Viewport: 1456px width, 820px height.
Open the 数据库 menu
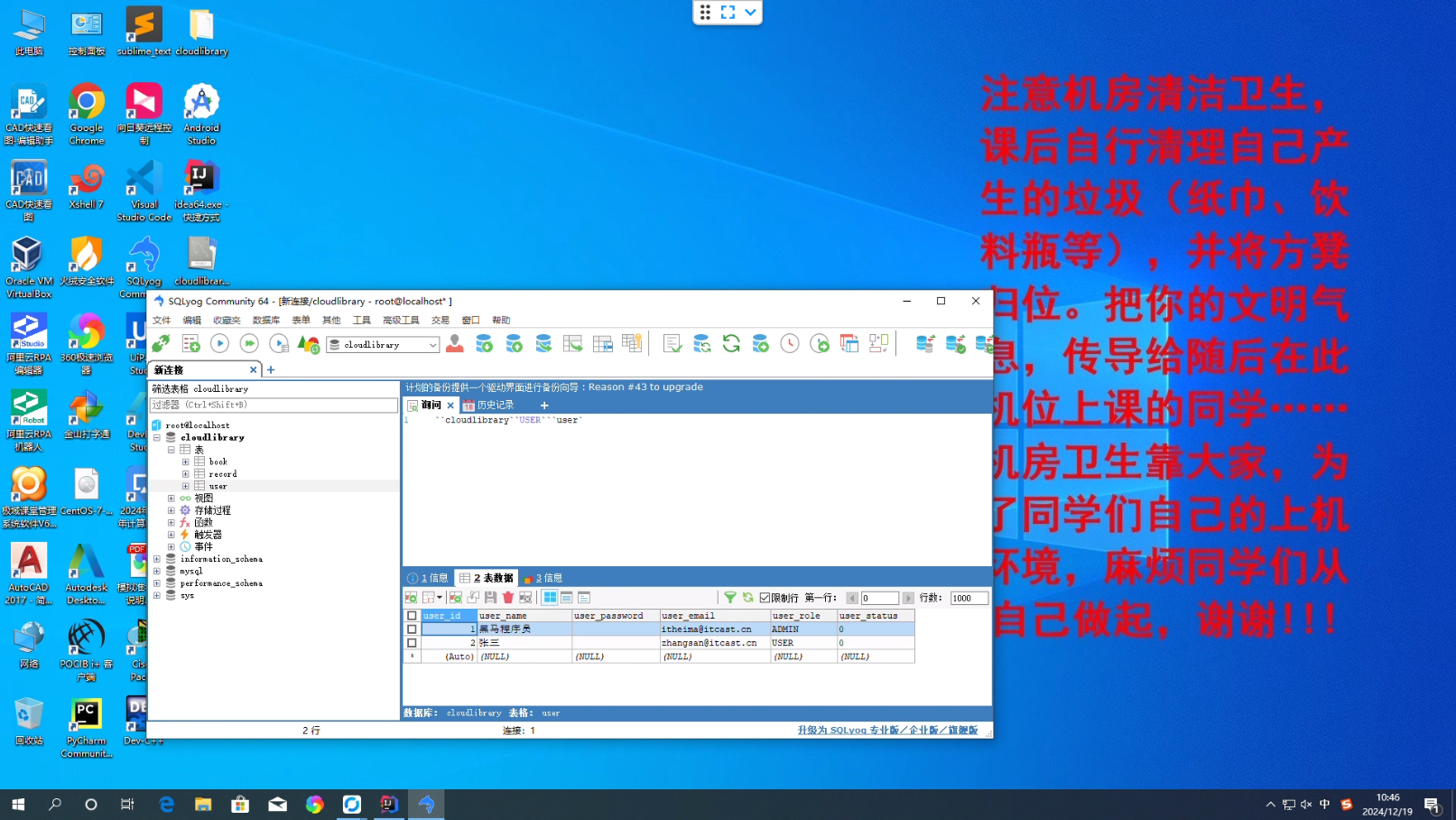(x=266, y=321)
